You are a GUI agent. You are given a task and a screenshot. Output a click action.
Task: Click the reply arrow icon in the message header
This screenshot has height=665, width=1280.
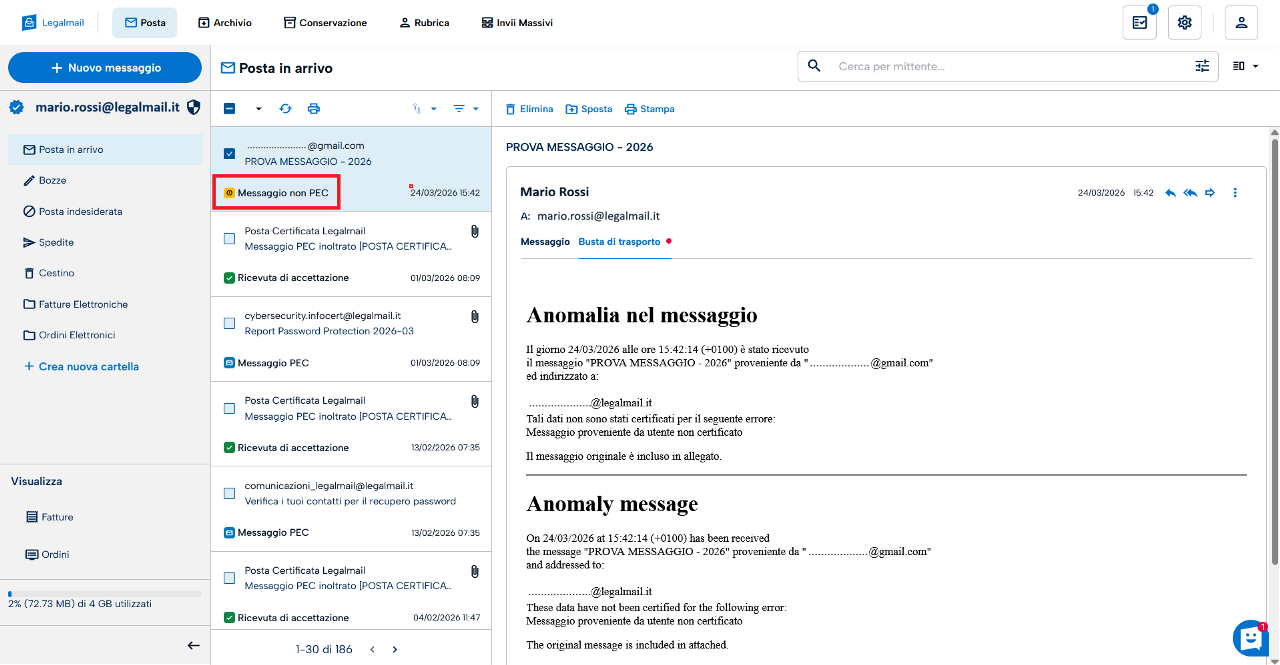(1171, 193)
